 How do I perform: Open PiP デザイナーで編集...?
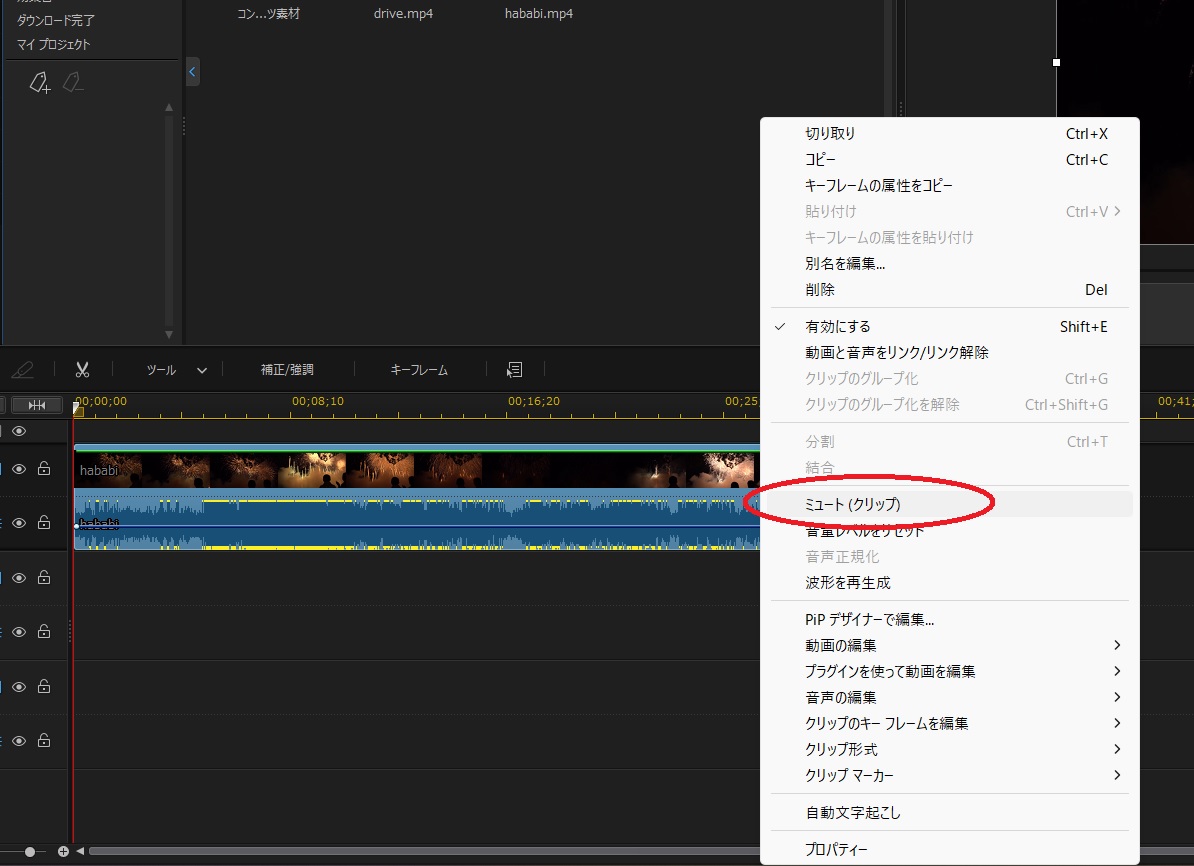[x=950, y=619]
